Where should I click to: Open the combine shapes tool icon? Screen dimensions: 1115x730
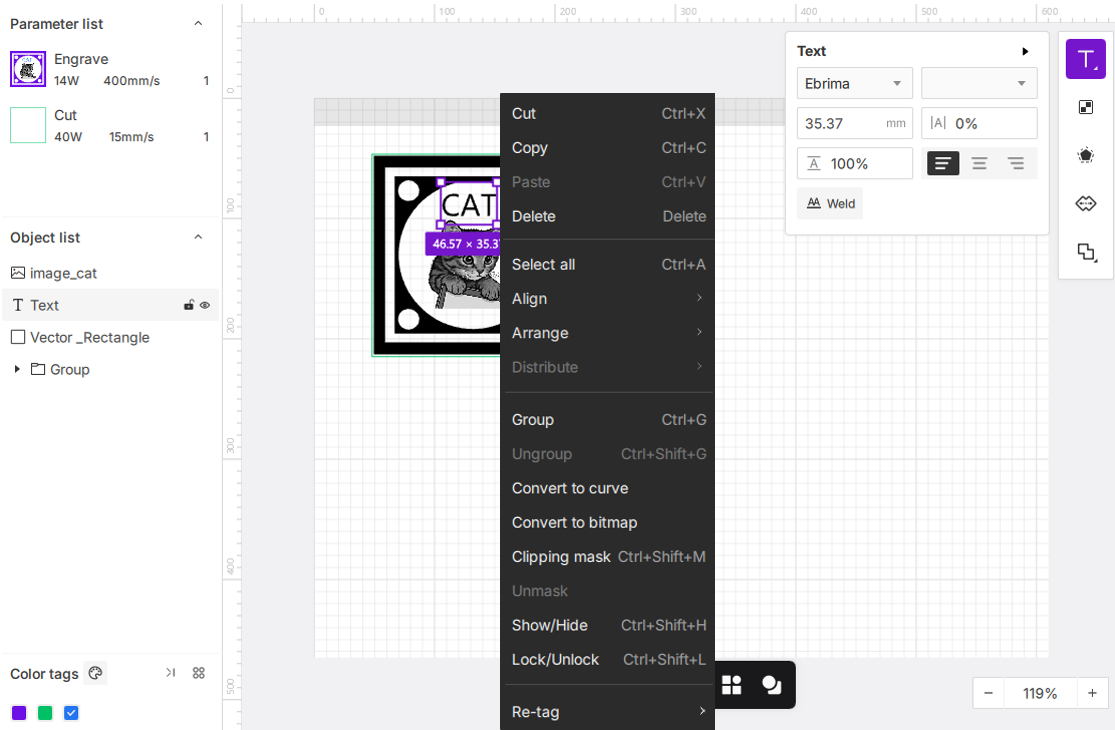click(x=1086, y=252)
